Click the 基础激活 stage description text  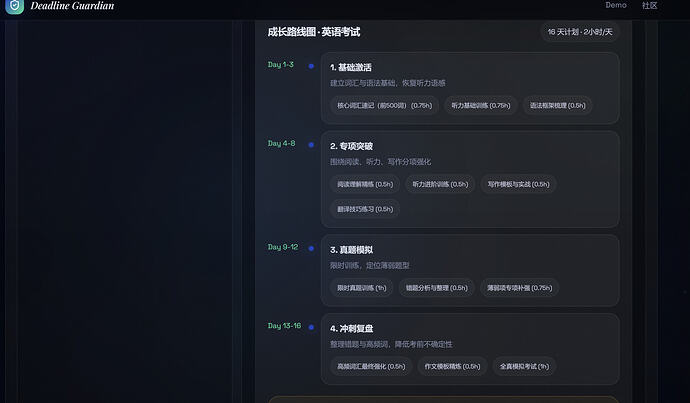[x=388, y=83]
